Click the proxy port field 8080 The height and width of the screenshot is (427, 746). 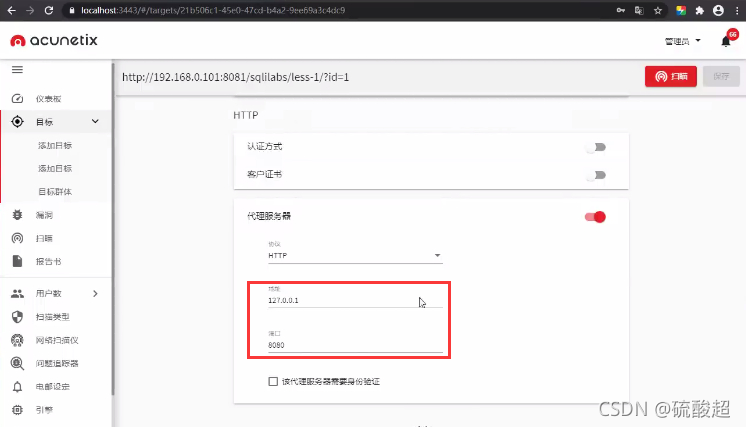pyautogui.click(x=355, y=345)
